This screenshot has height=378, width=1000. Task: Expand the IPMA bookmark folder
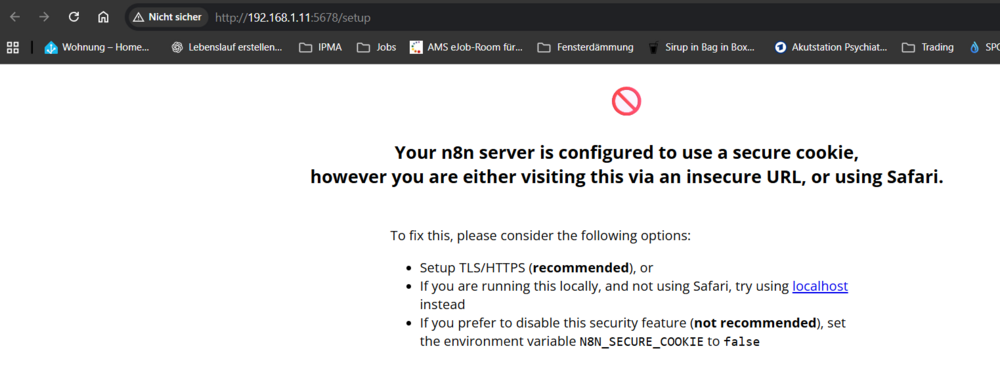320,47
